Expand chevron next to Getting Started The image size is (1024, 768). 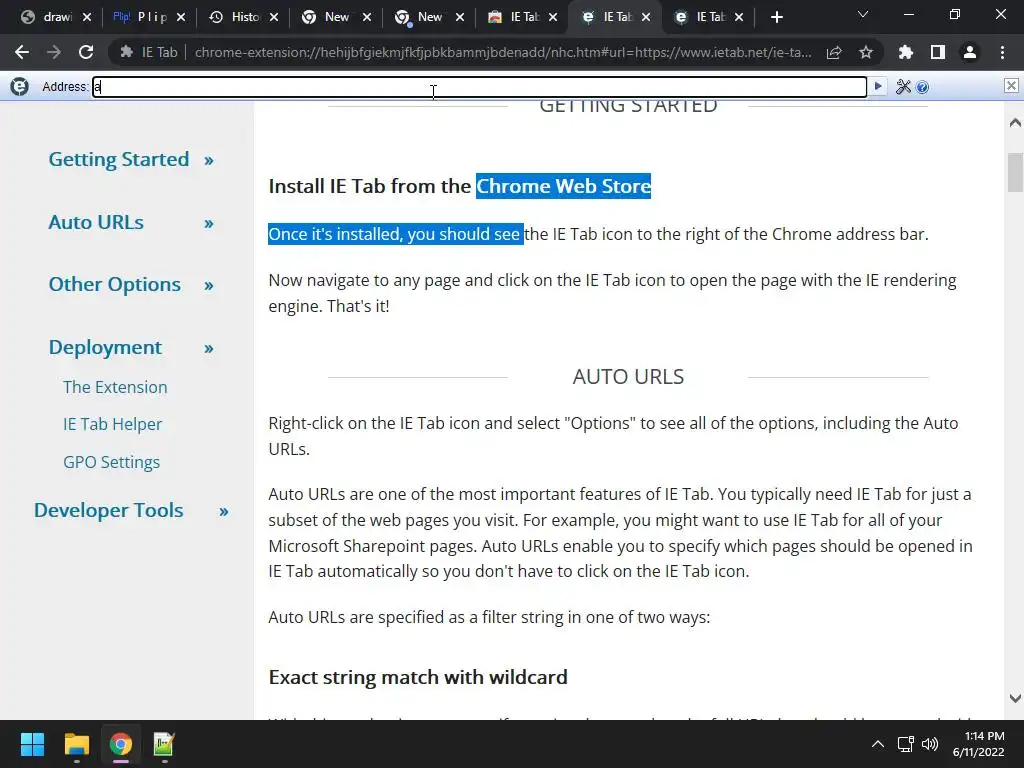pyautogui.click(x=208, y=161)
